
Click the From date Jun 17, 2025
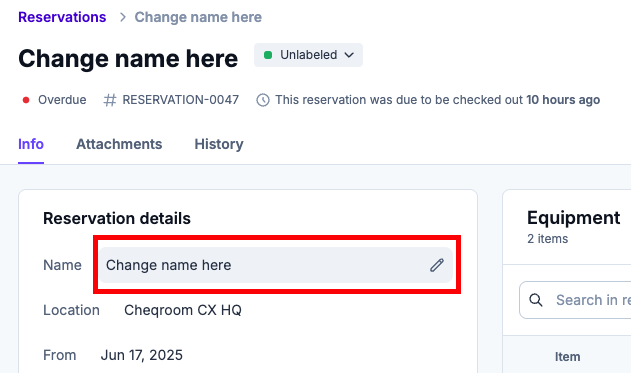coord(142,355)
